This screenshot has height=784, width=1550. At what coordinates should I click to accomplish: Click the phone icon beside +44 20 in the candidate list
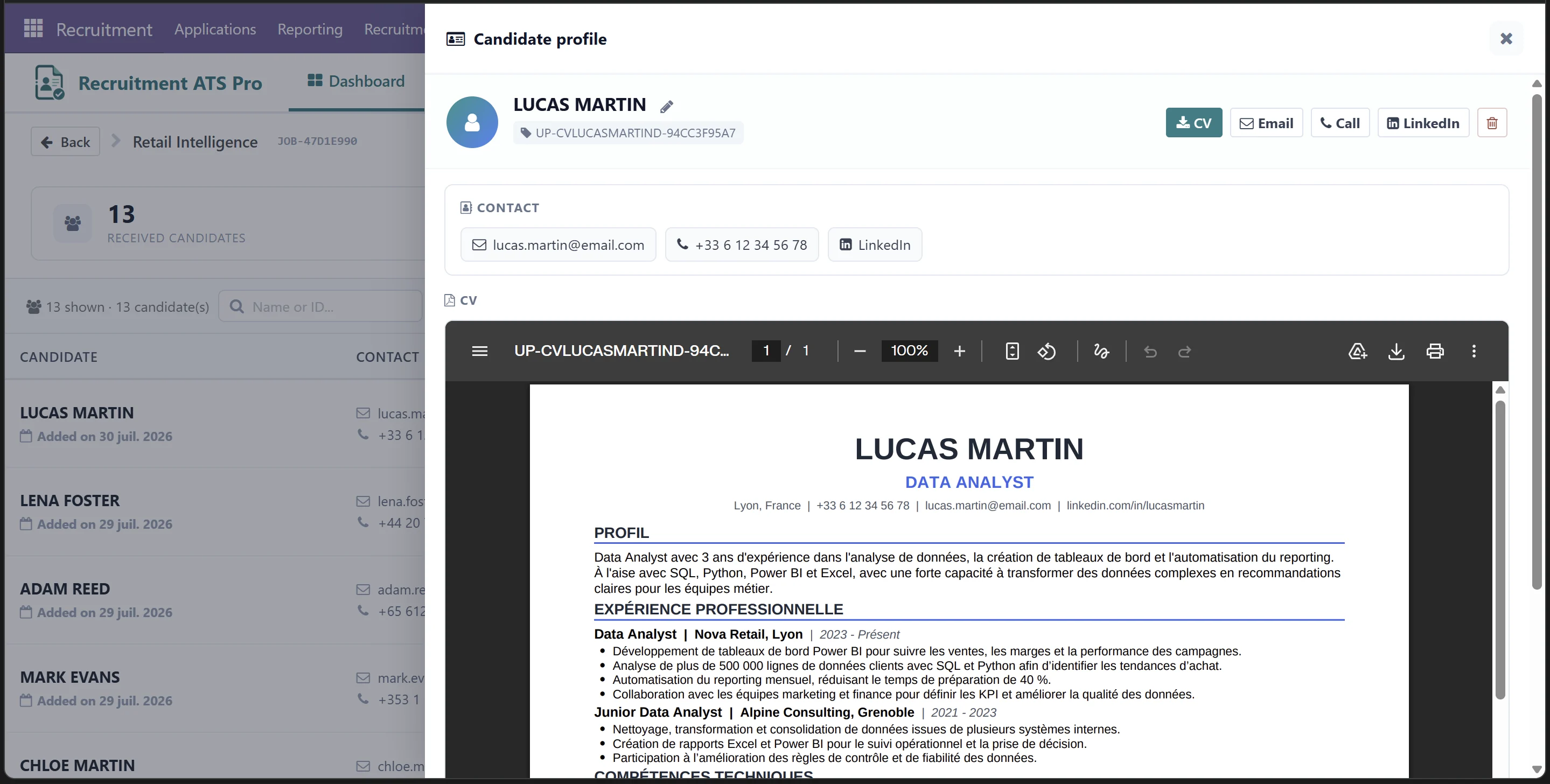(363, 522)
